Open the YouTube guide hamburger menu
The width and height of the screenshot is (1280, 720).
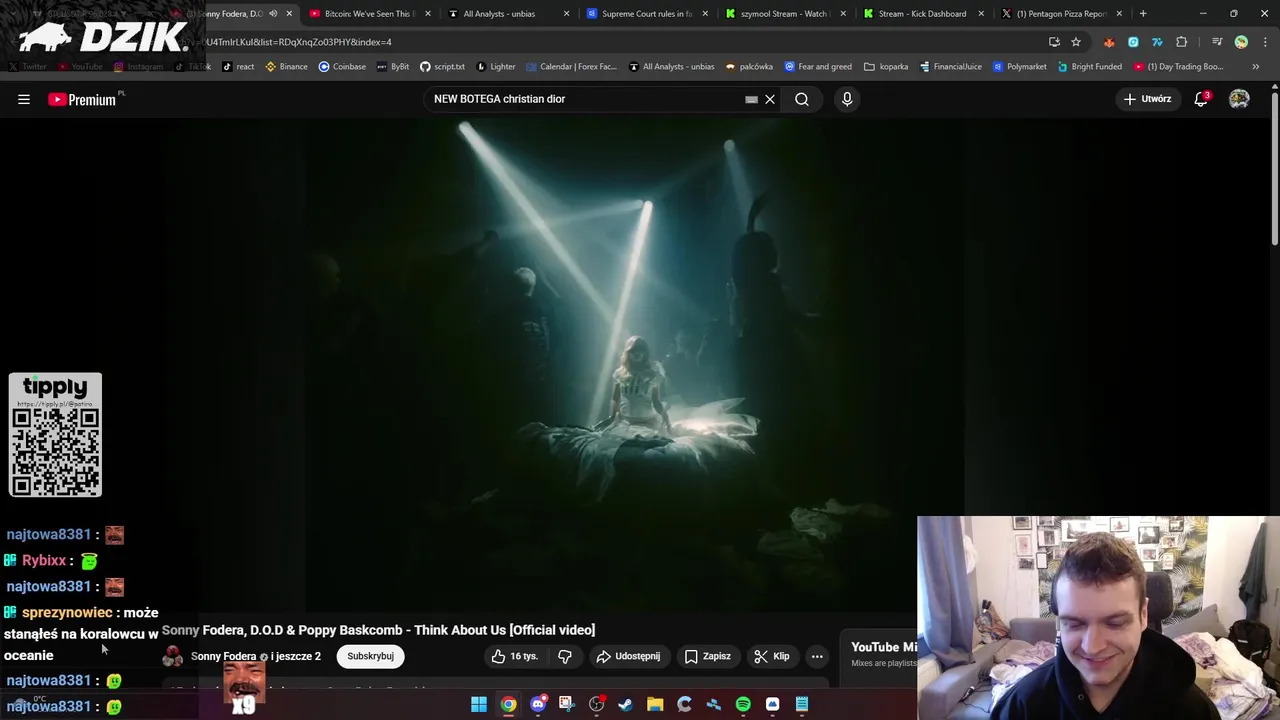(24, 99)
